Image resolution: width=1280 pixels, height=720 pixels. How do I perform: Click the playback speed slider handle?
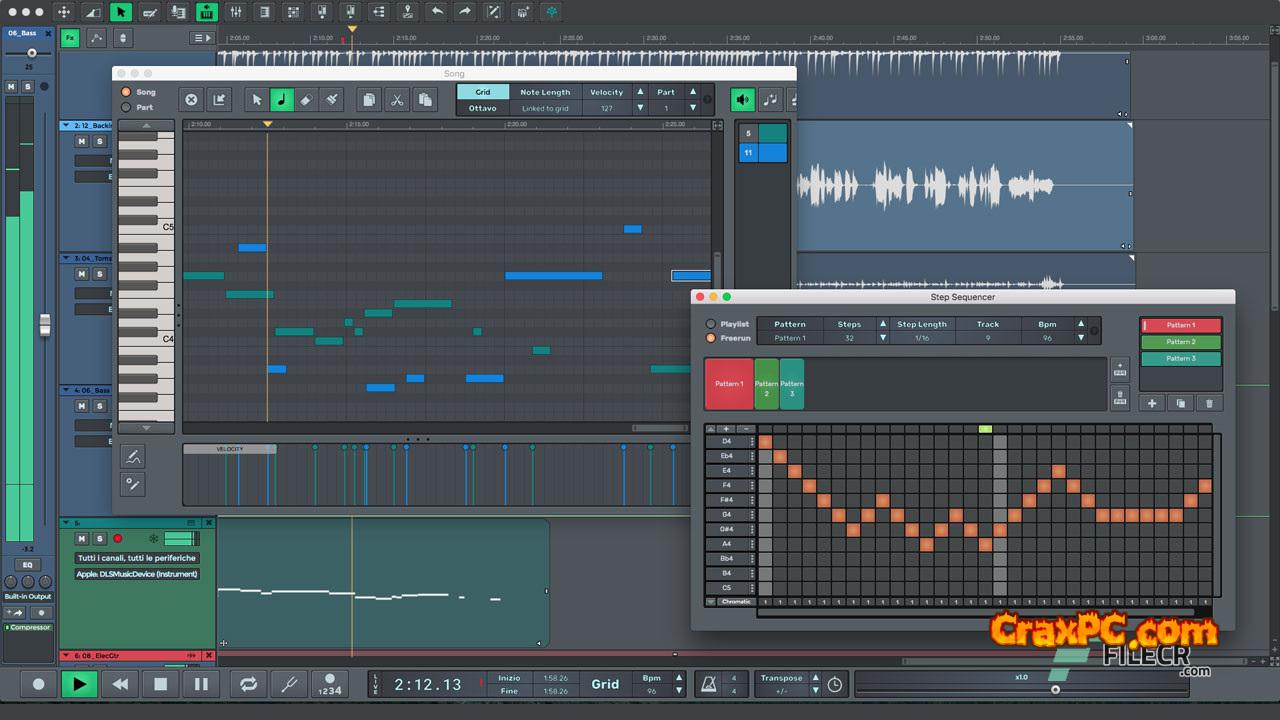click(1055, 689)
